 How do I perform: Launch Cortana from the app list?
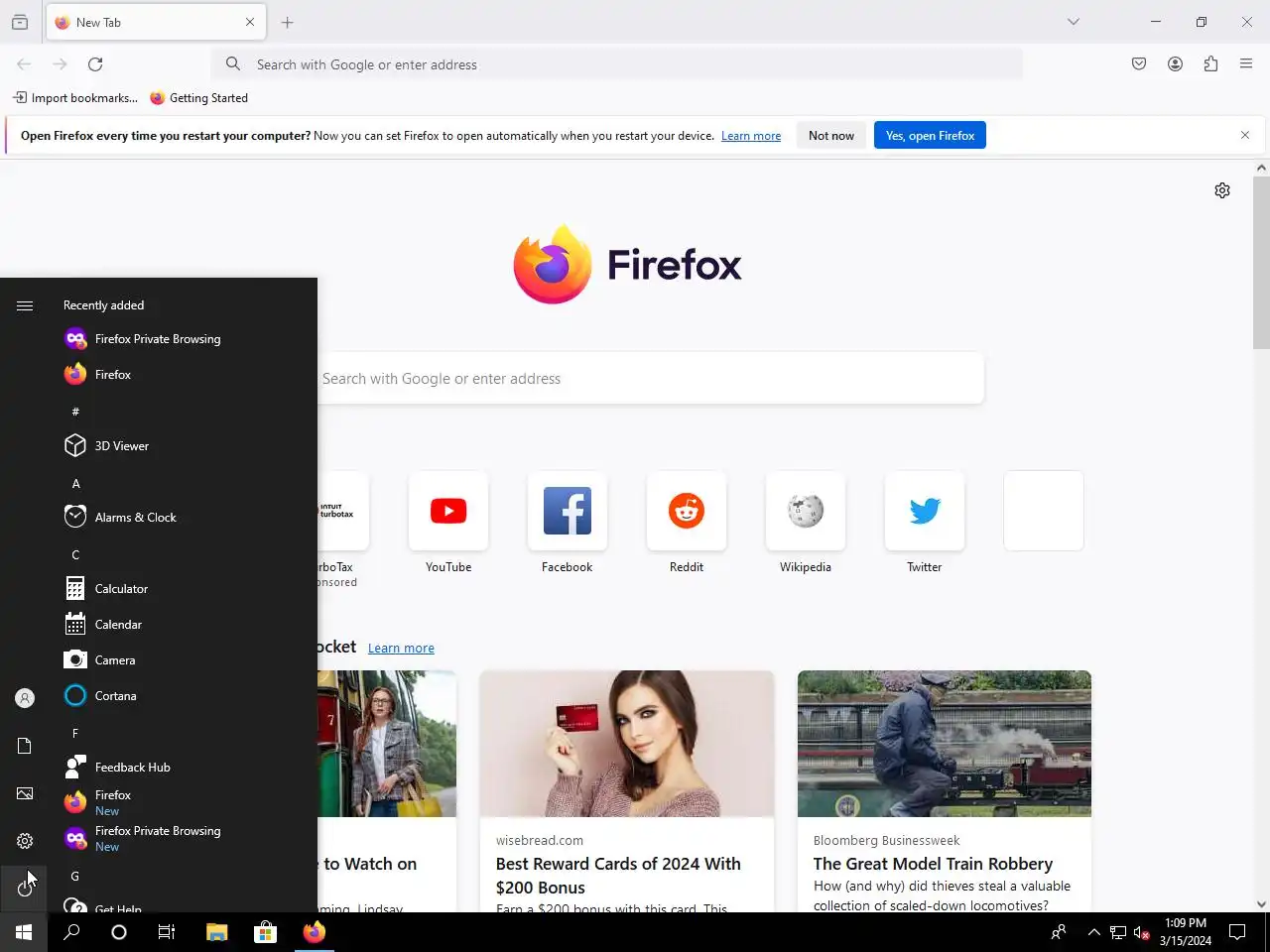183,696
